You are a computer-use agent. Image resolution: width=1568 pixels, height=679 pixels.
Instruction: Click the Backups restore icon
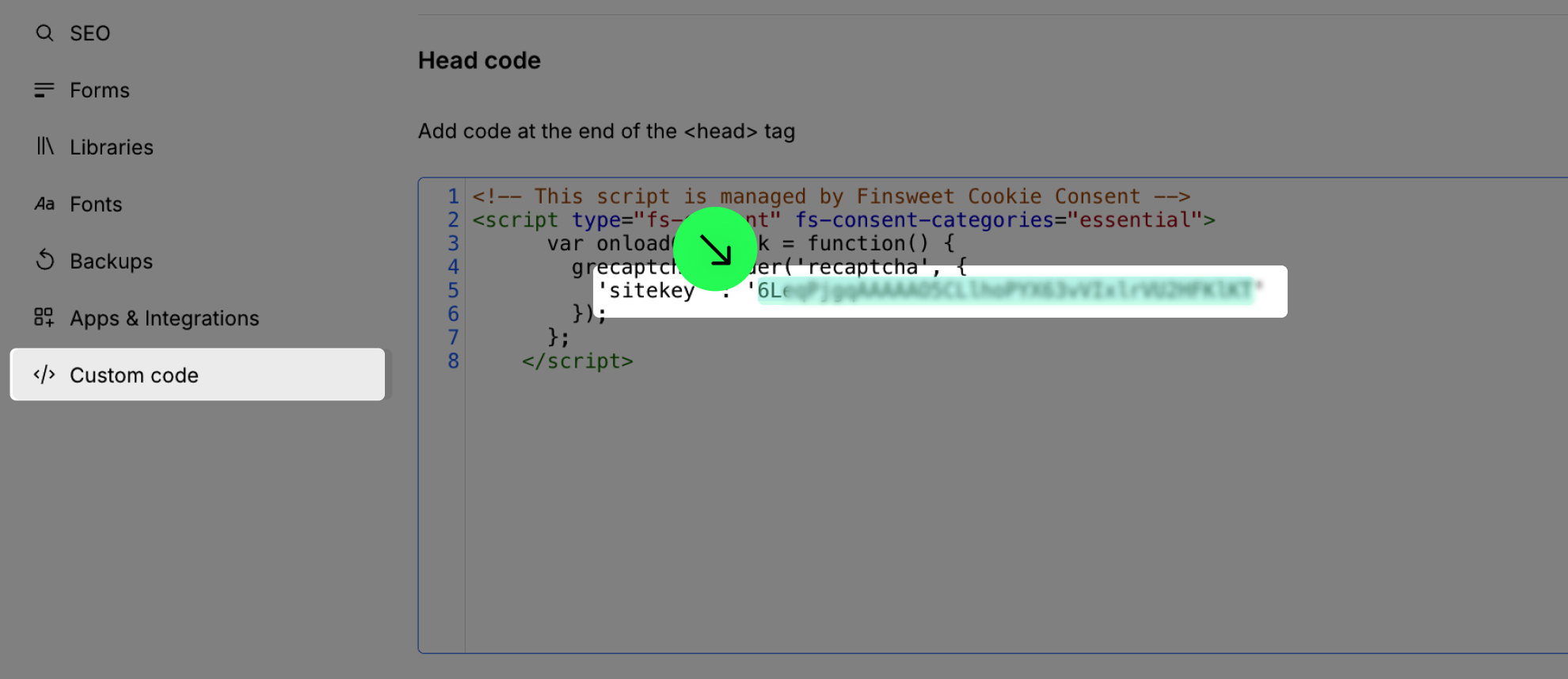tap(44, 260)
